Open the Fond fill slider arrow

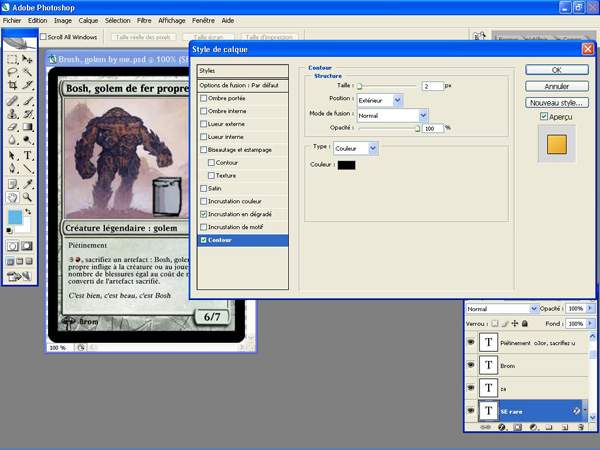tap(590, 324)
